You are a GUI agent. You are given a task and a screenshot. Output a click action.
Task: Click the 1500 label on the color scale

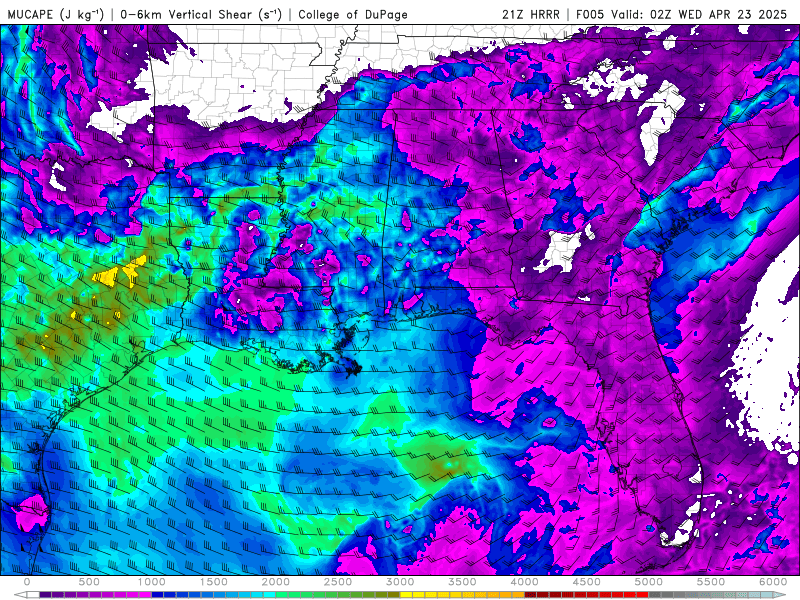click(214, 582)
